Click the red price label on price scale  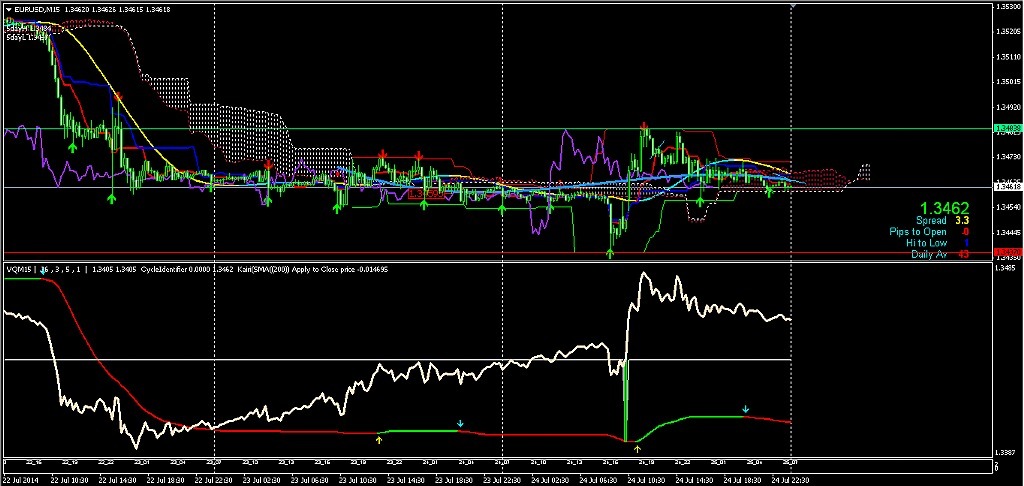pos(1006,251)
